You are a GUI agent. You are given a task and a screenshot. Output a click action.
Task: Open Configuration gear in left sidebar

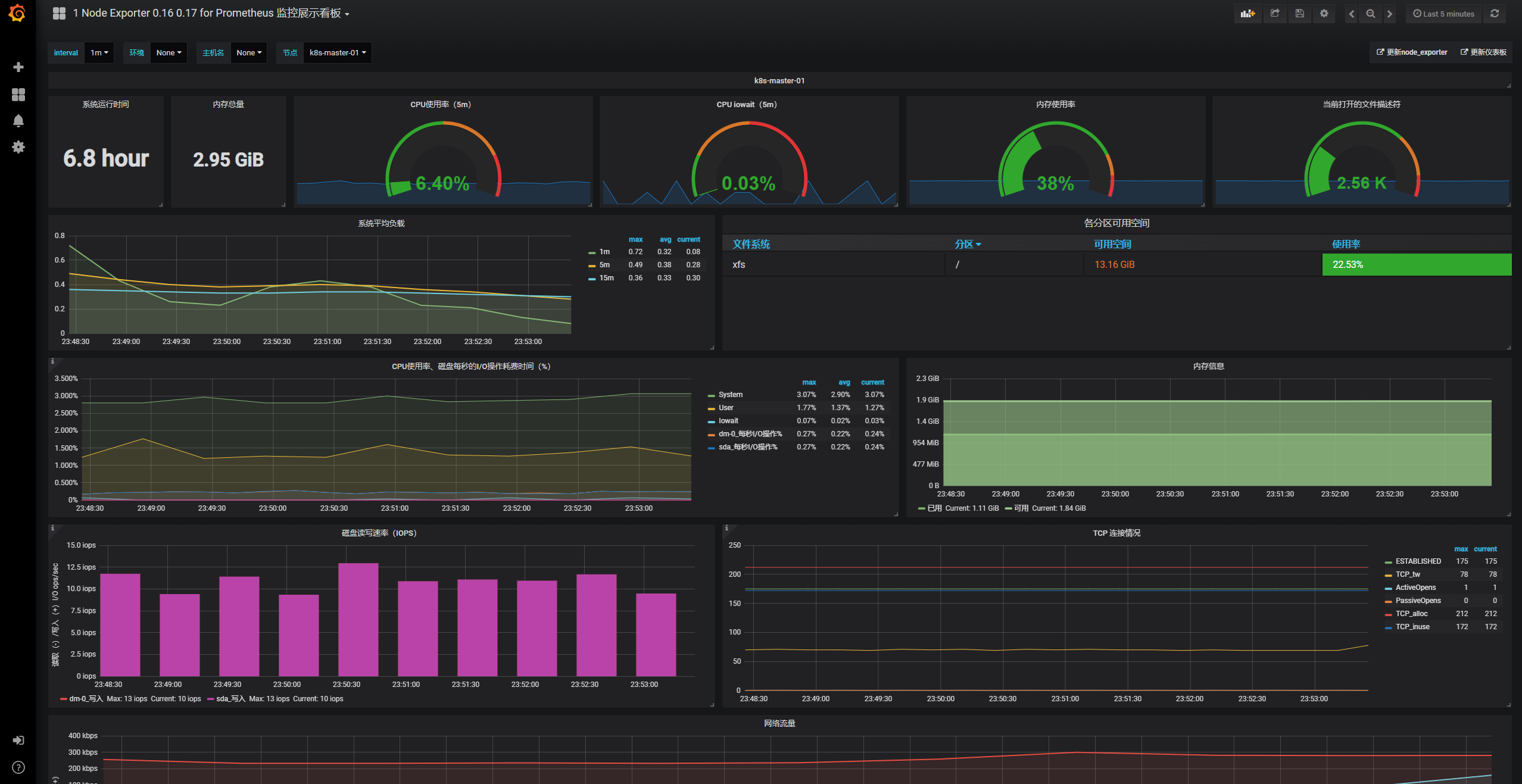pos(18,147)
